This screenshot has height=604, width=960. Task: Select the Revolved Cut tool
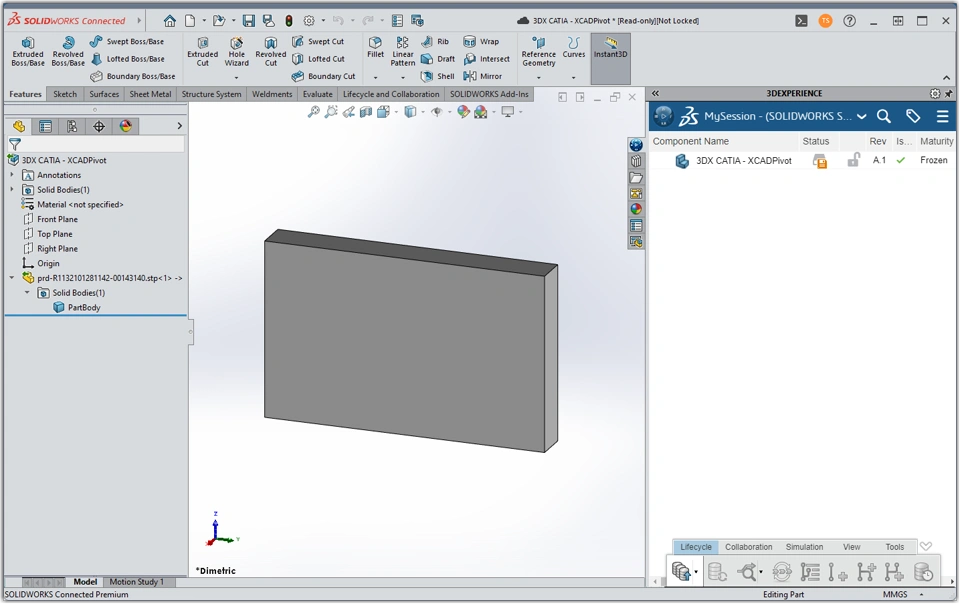[271, 51]
